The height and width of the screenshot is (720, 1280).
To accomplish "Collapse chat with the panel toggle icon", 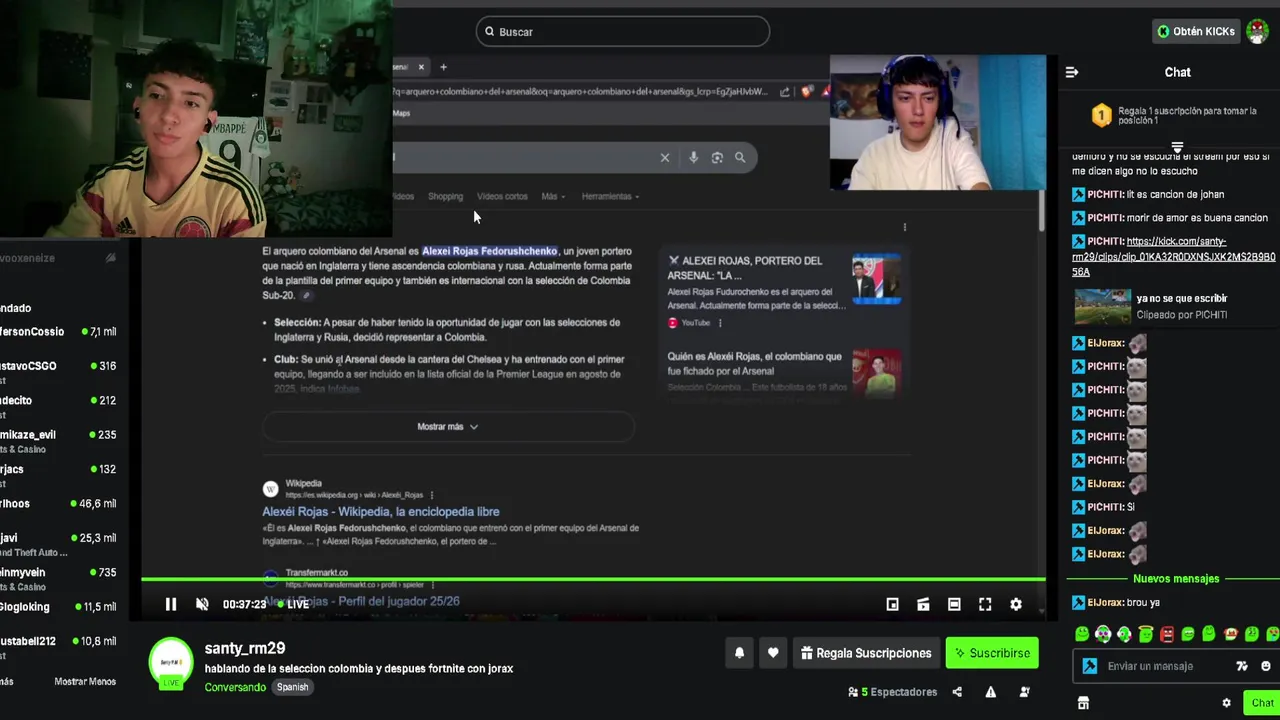I will tap(1072, 72).
